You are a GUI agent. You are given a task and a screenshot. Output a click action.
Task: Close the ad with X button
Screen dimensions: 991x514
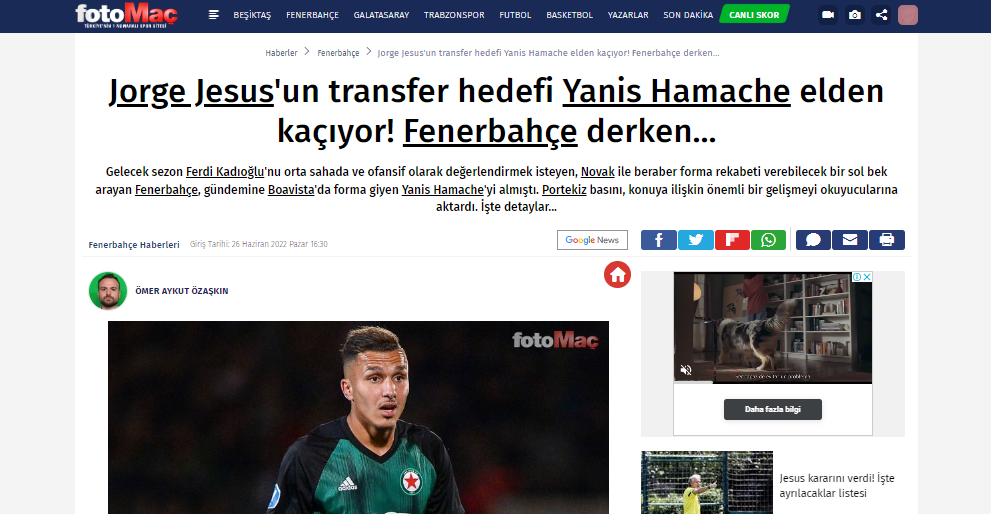(x=868, y=277)
